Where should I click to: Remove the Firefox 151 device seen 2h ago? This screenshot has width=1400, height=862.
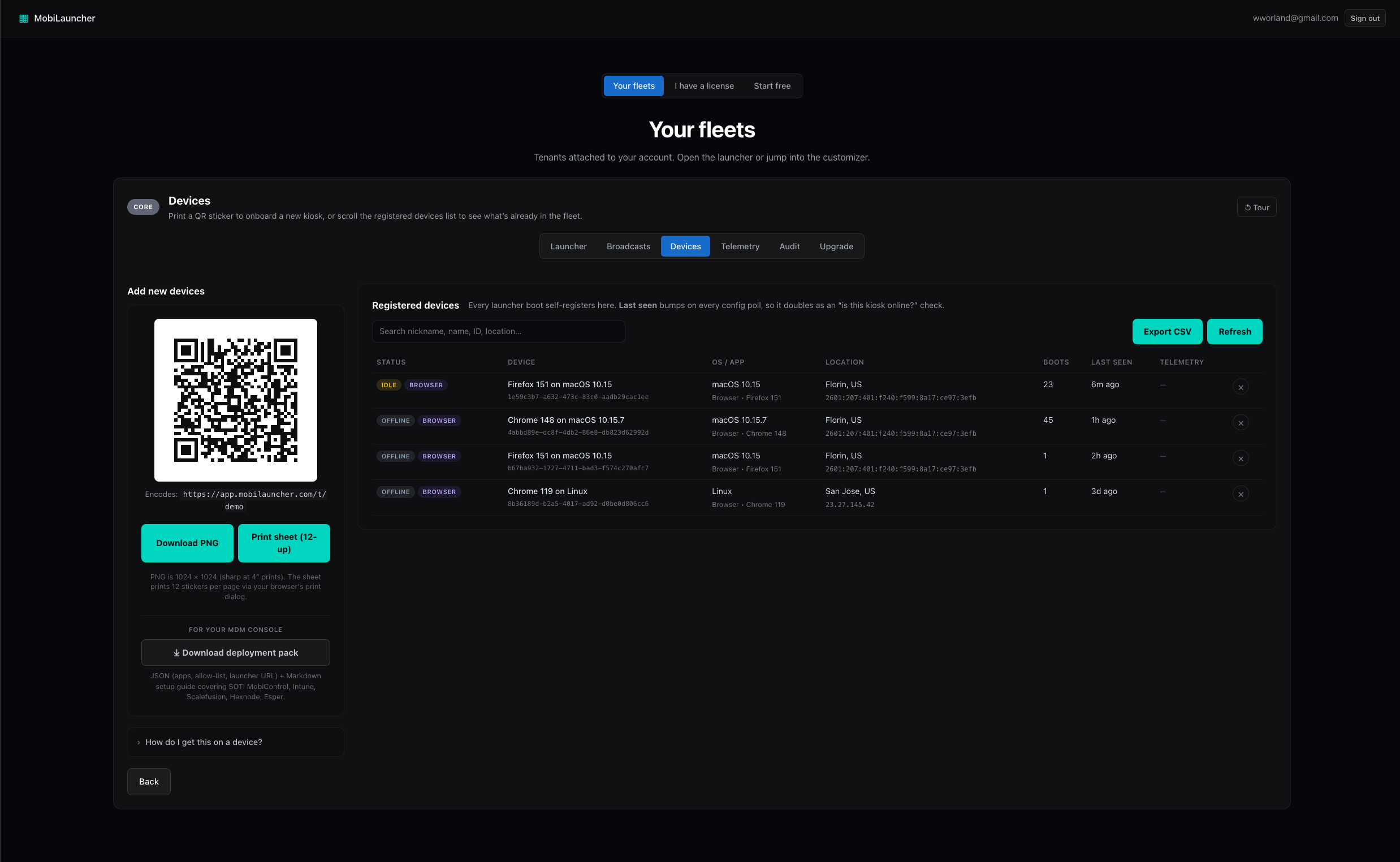pos(1241,458)
